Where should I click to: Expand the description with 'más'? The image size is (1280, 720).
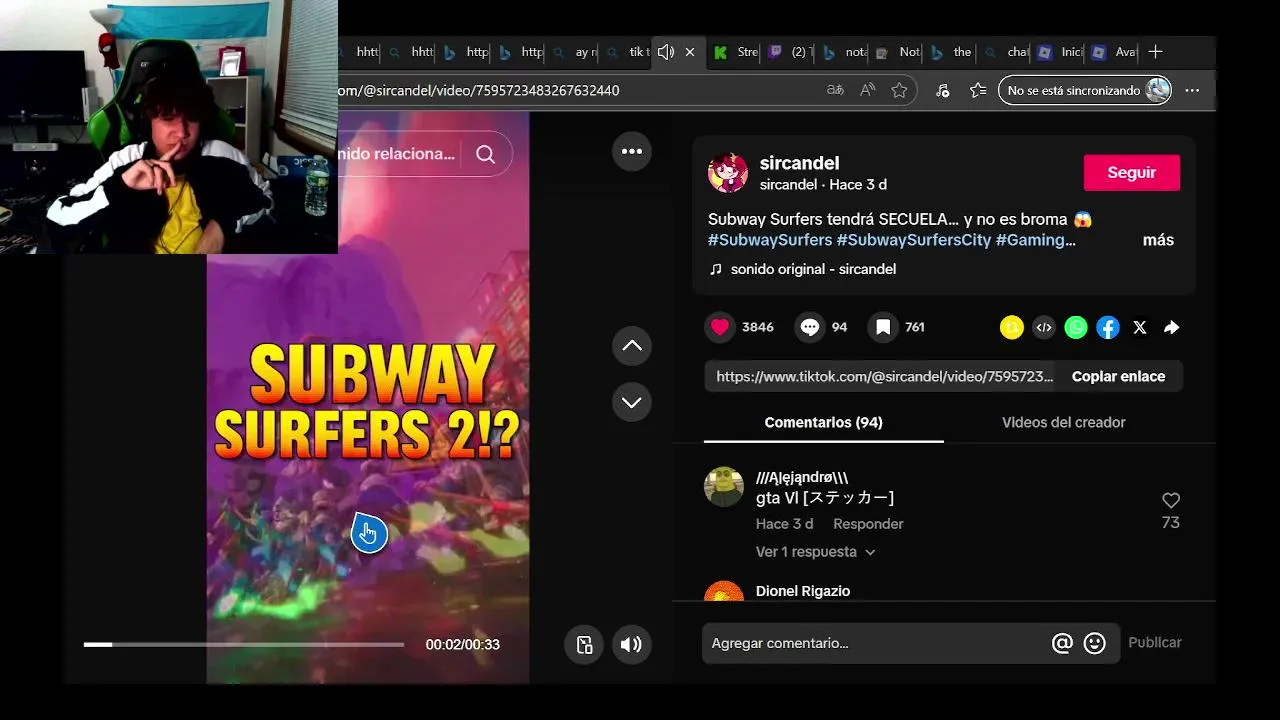(1158, 240)
